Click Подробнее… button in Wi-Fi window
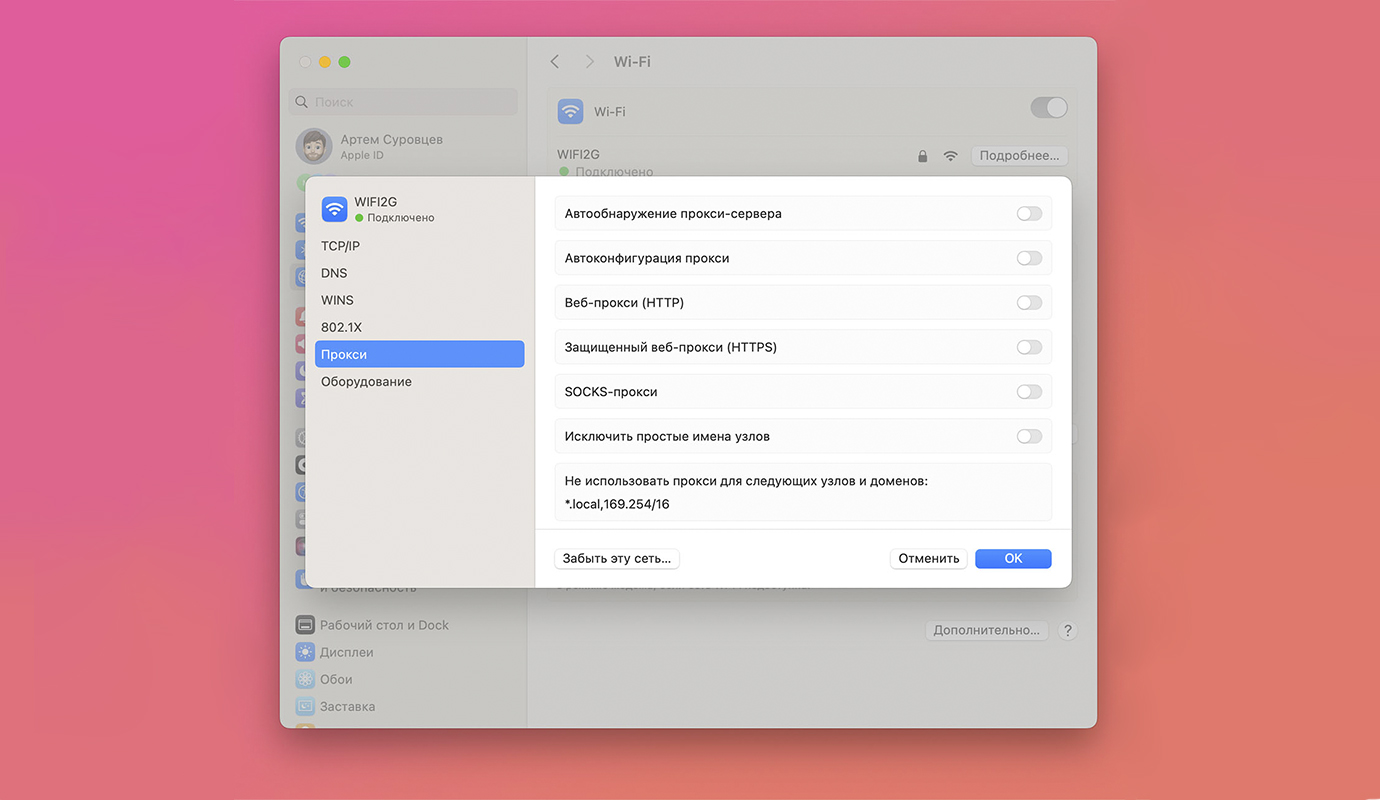The image size is (1380, 800). pyautogui.click(x=1019, y=156)
